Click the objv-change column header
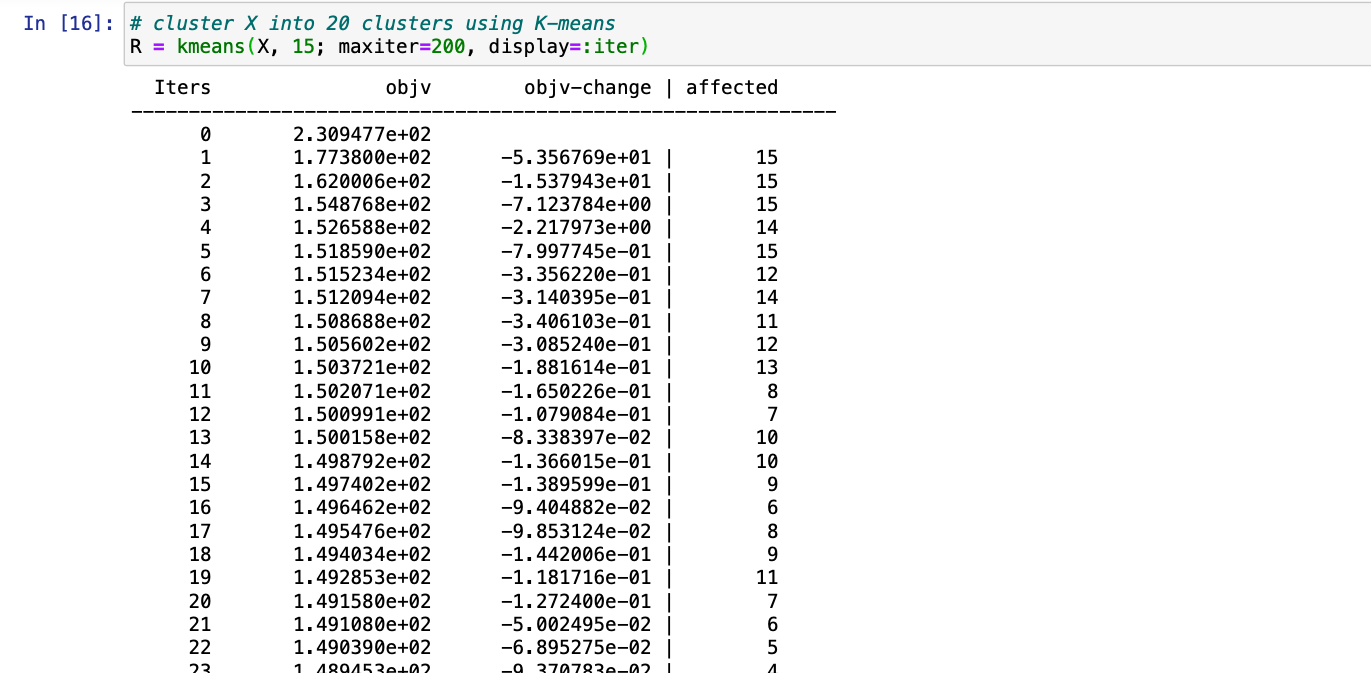 pyautogui.click(x=587, y=88)
